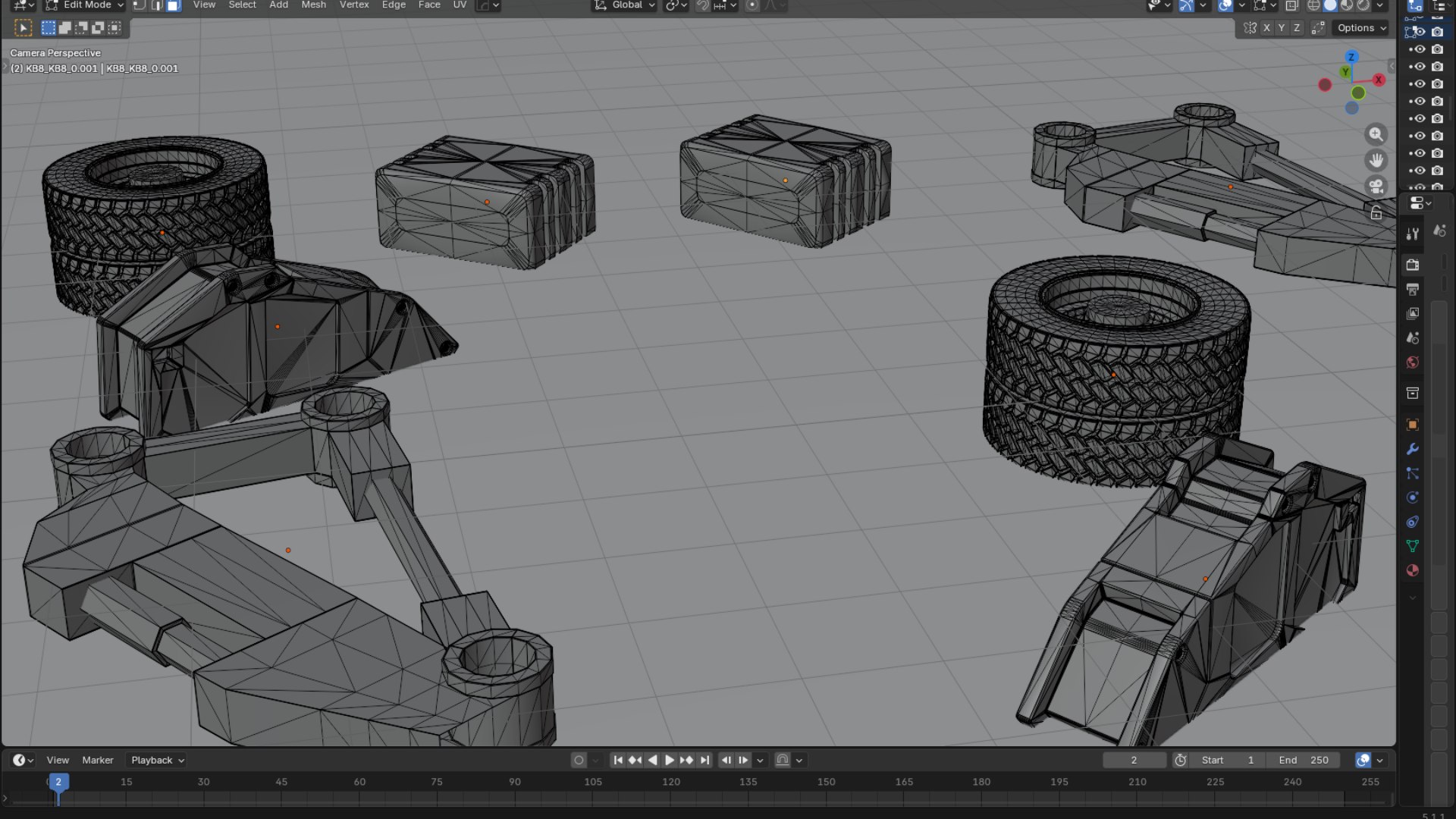Screen dimensions: 1456x819
Task: Open the Edit Mode dropdown
Action: (84, 5)
